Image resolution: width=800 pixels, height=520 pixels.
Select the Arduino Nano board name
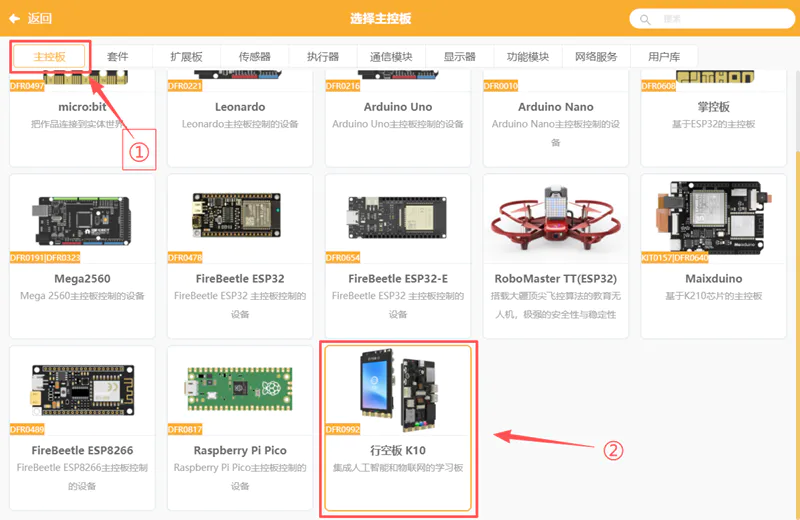(556, 107)
